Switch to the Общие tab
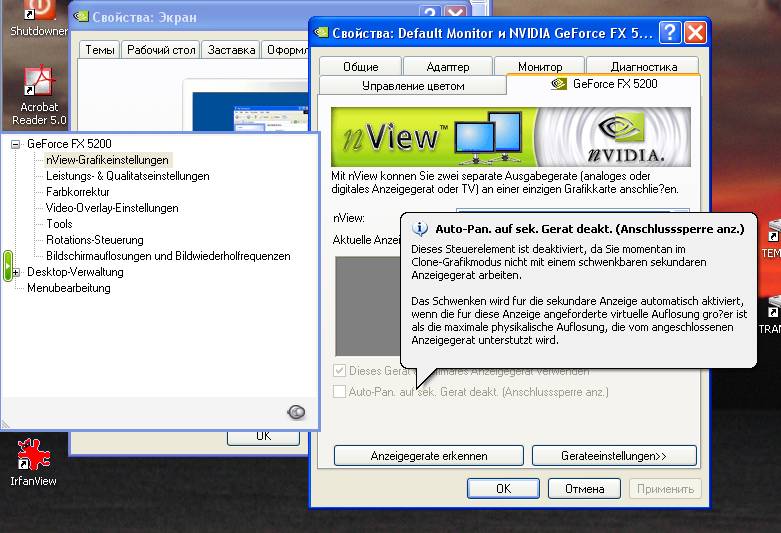Viewport: 781px width, 533px height. [x=361, y=66]
